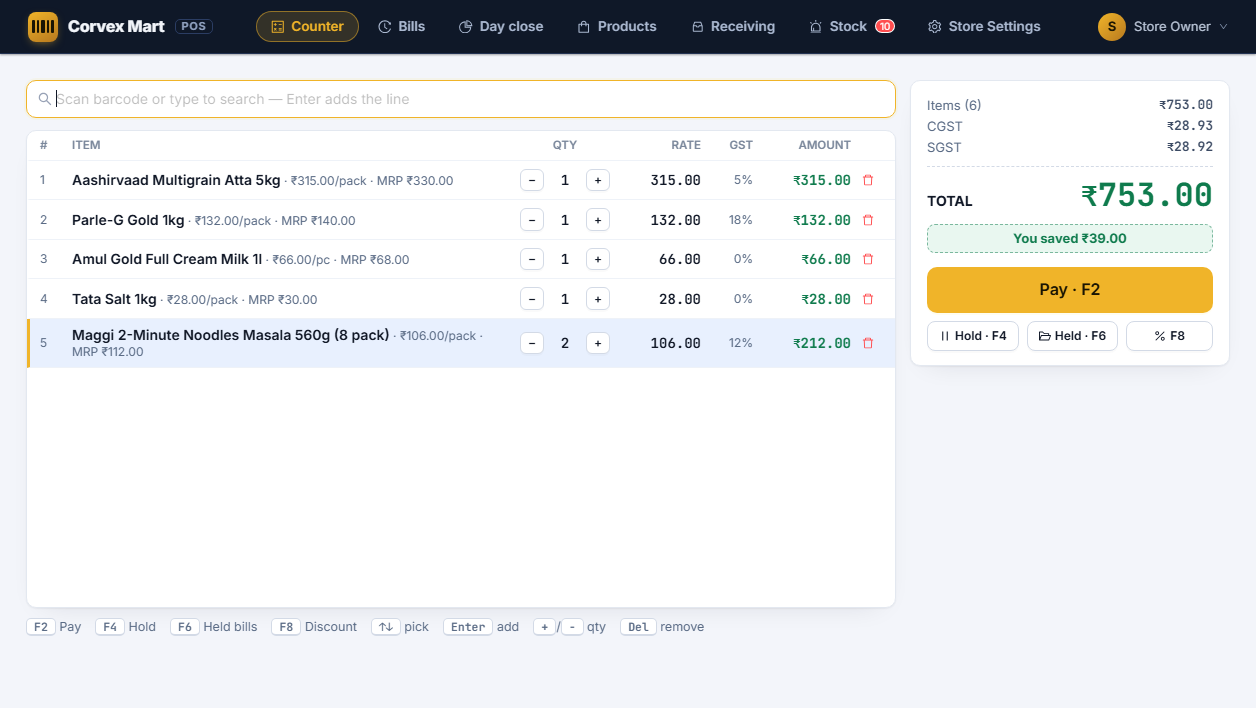Click the CGST ₹28.93 value

tap(1190, 126)
